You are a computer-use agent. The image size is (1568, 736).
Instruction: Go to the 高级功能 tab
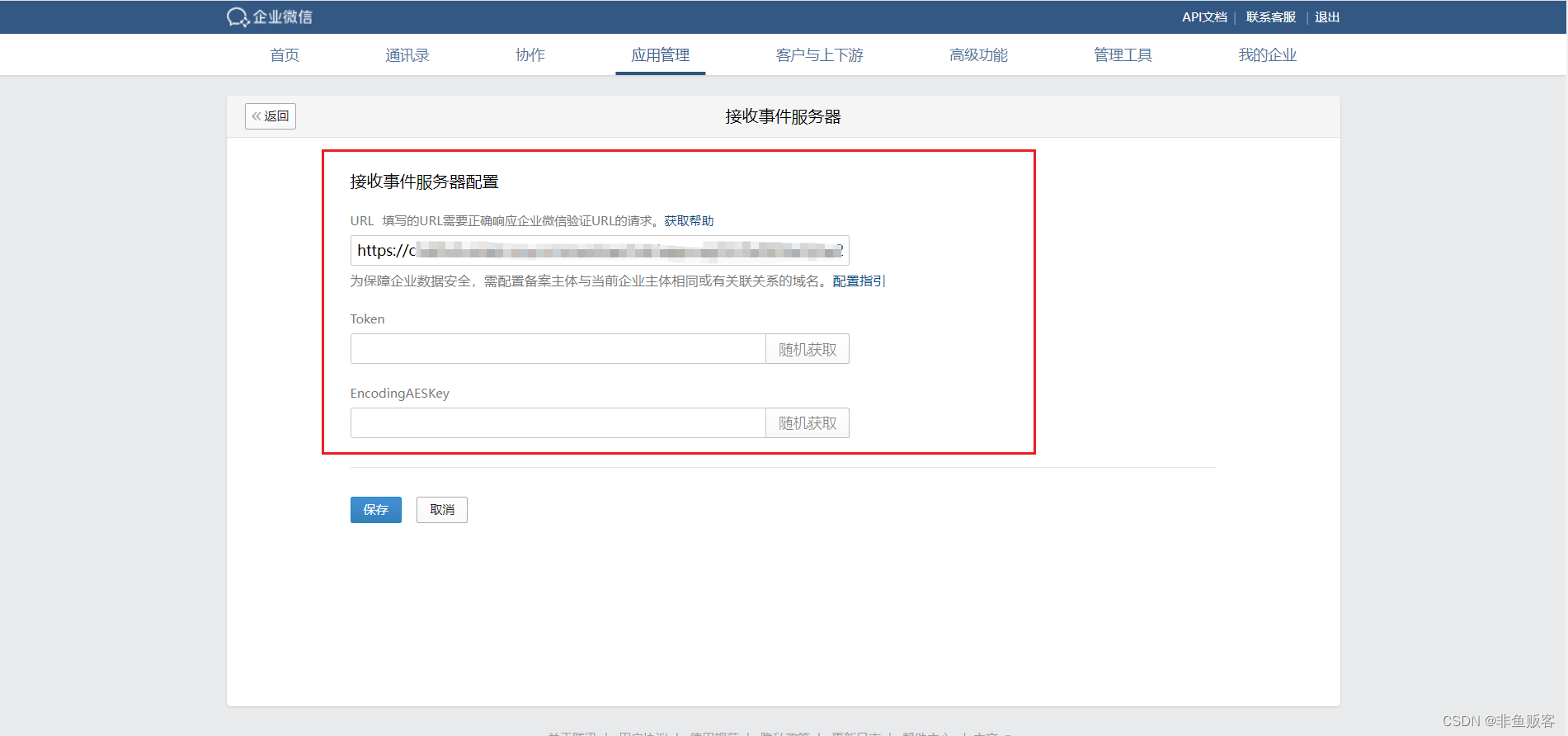click(x=979, y=55)
